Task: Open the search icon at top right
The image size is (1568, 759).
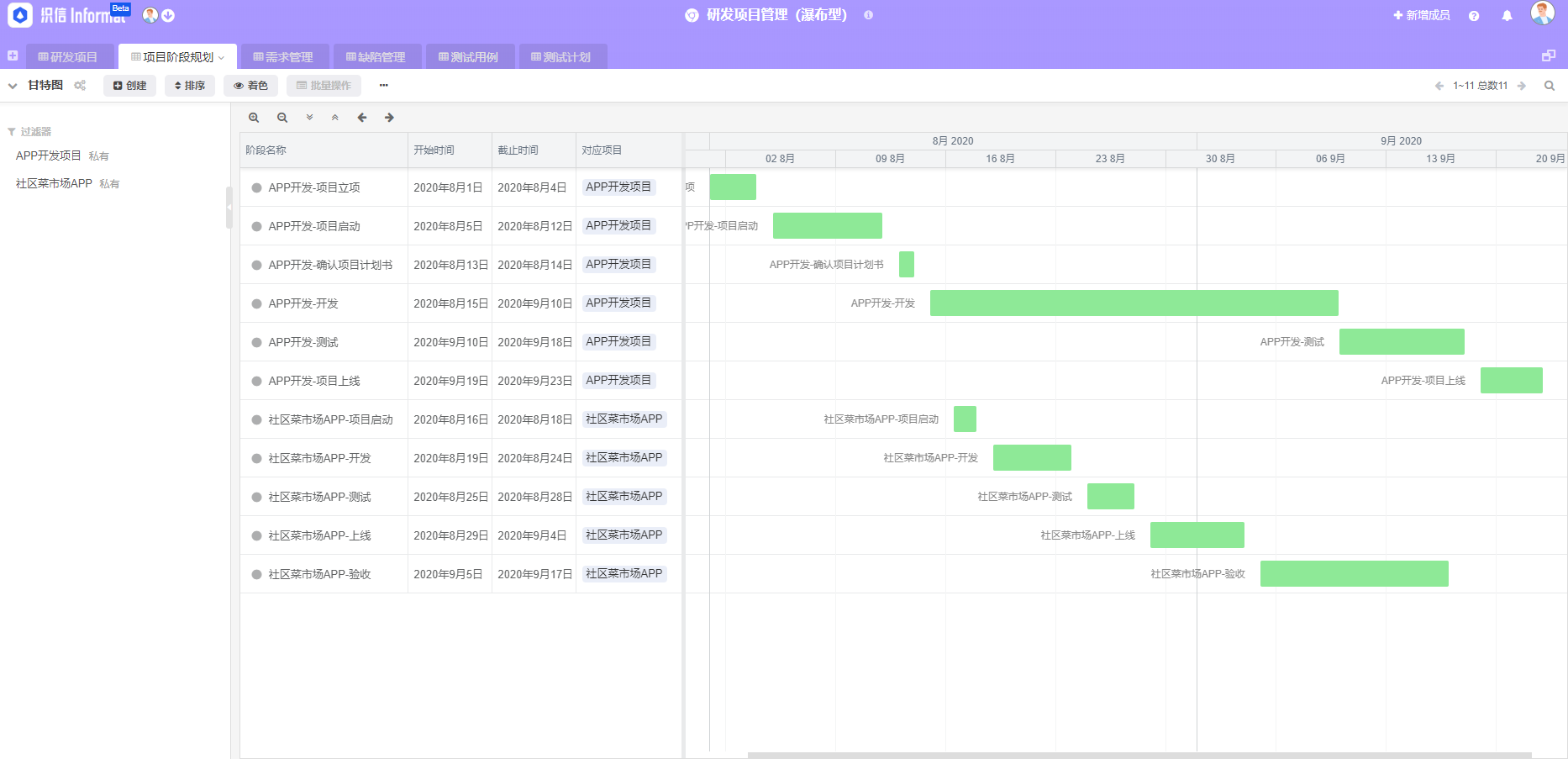Action: coord(1550,86)
